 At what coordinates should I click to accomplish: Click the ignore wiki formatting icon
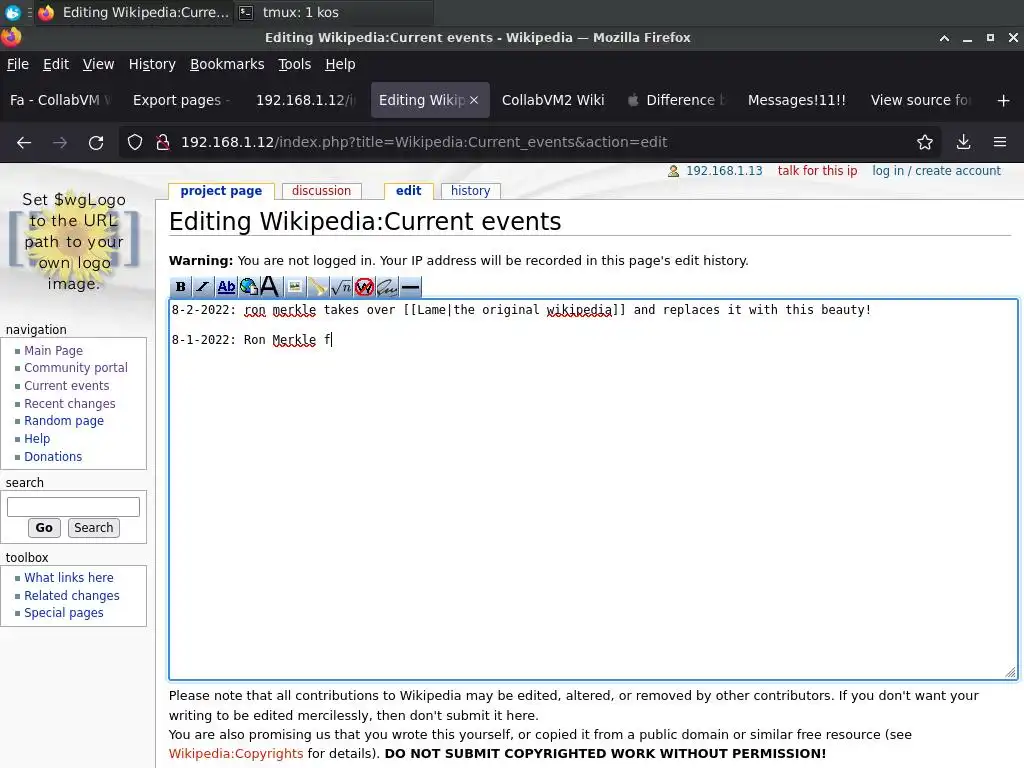click(x=364, y=287)
